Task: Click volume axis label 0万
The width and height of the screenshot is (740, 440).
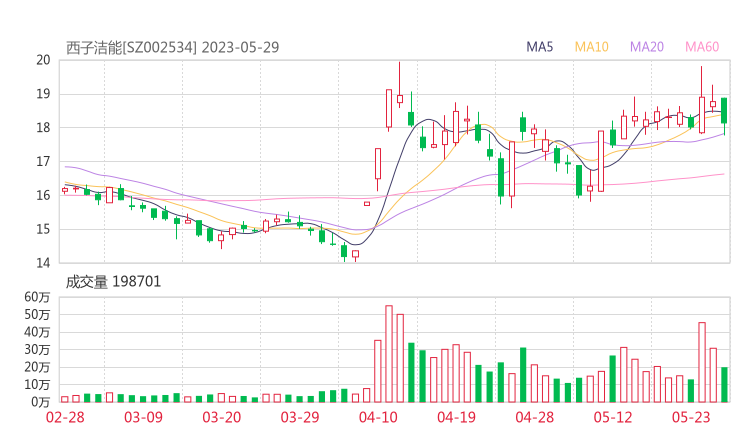Action: coord(41,402)
